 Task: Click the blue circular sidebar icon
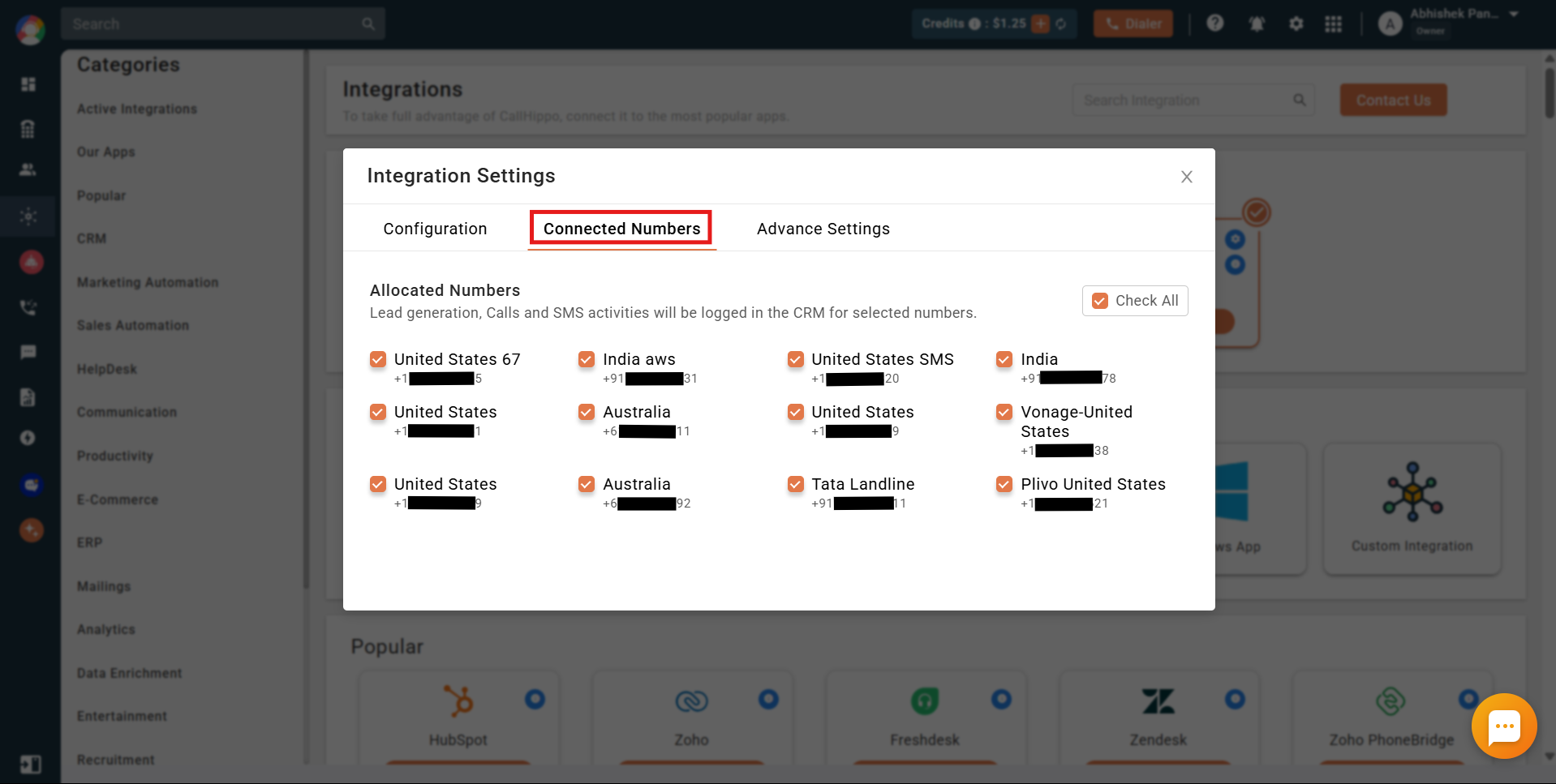pos(31,485)
